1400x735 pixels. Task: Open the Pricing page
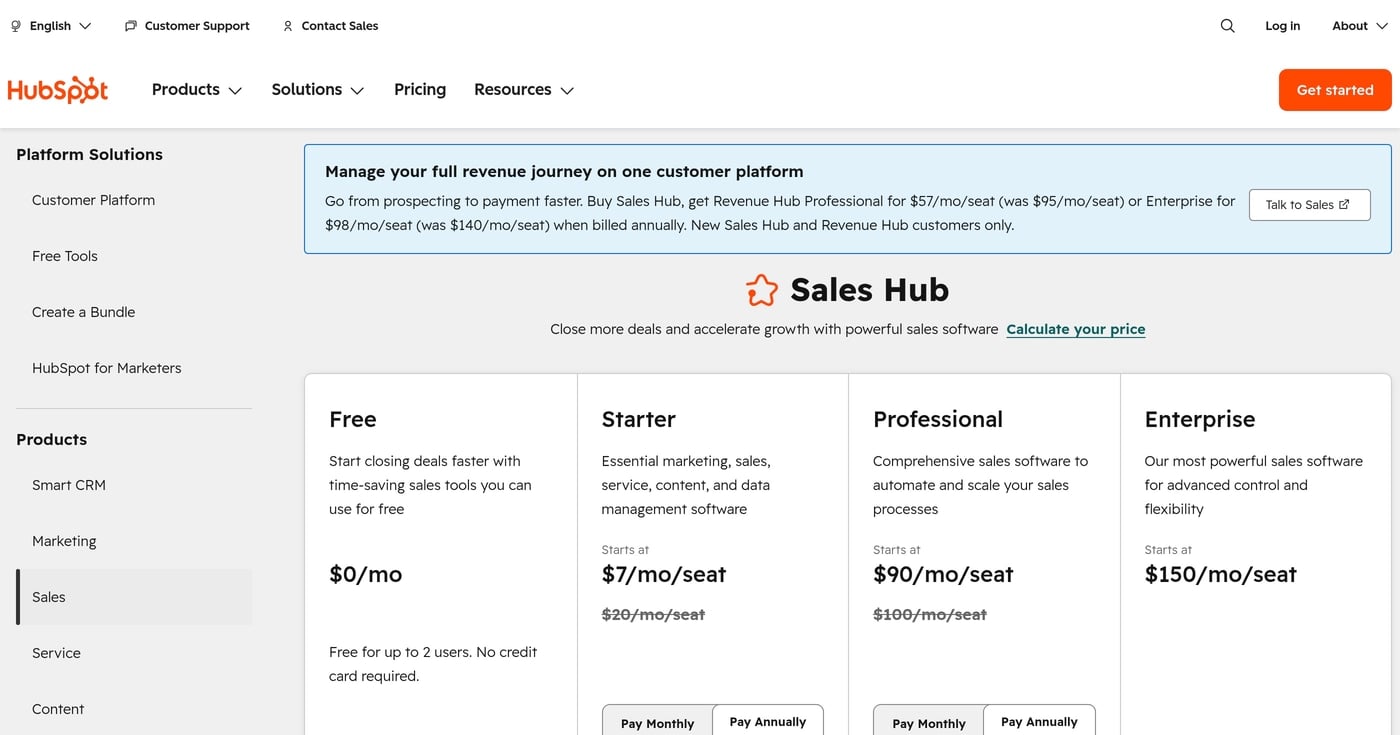point(420,90)
